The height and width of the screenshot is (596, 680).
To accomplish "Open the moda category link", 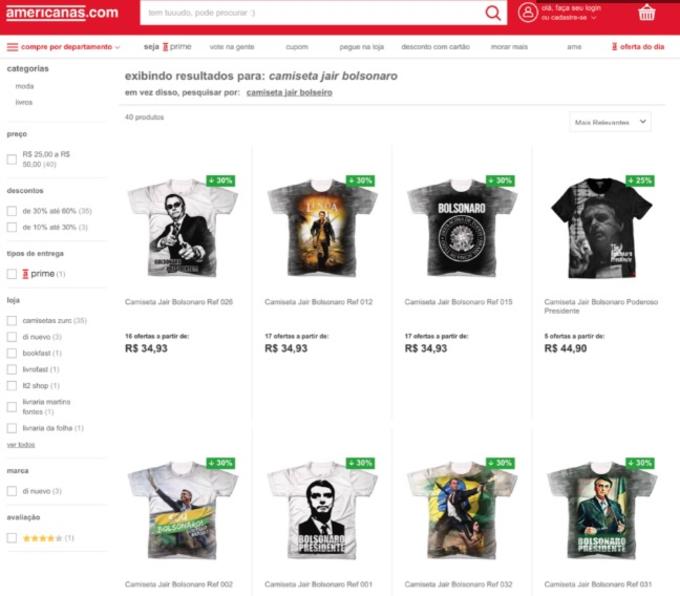I will [24, 86].
